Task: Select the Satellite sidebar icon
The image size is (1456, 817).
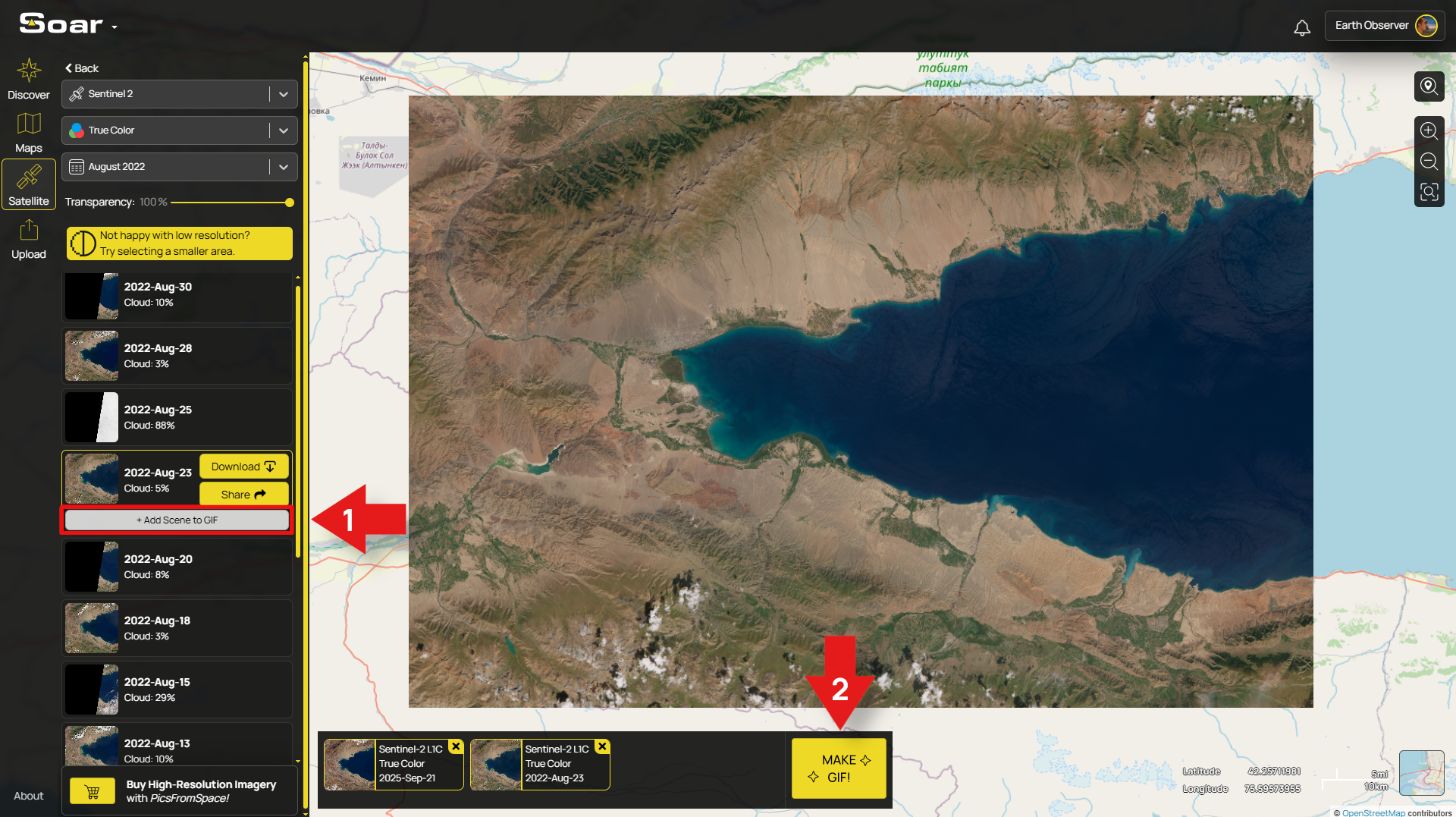Action: pyautogui.click(x=28, y=184)
